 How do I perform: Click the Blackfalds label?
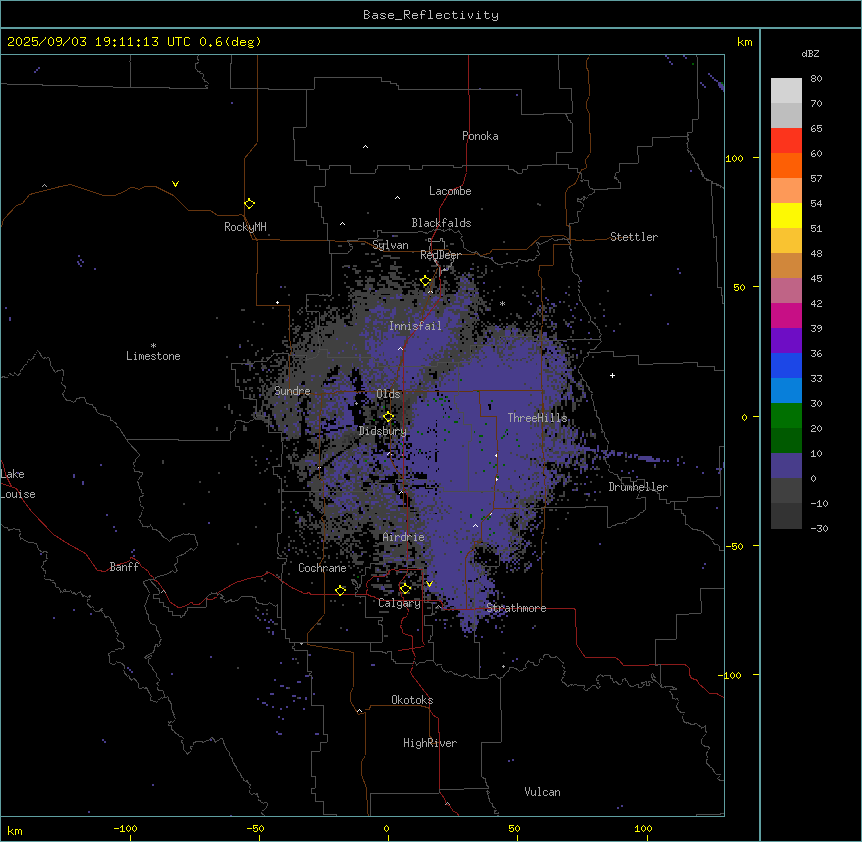441,223
